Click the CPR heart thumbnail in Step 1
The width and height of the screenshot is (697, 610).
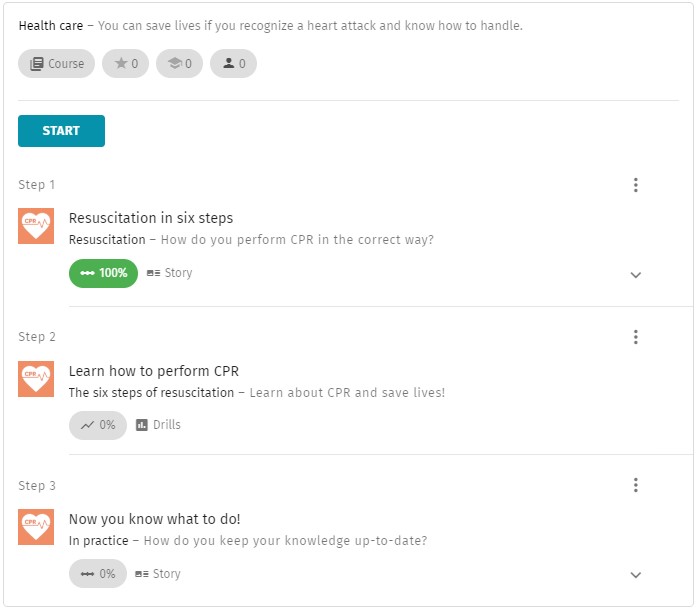click(x=36, y=226)
